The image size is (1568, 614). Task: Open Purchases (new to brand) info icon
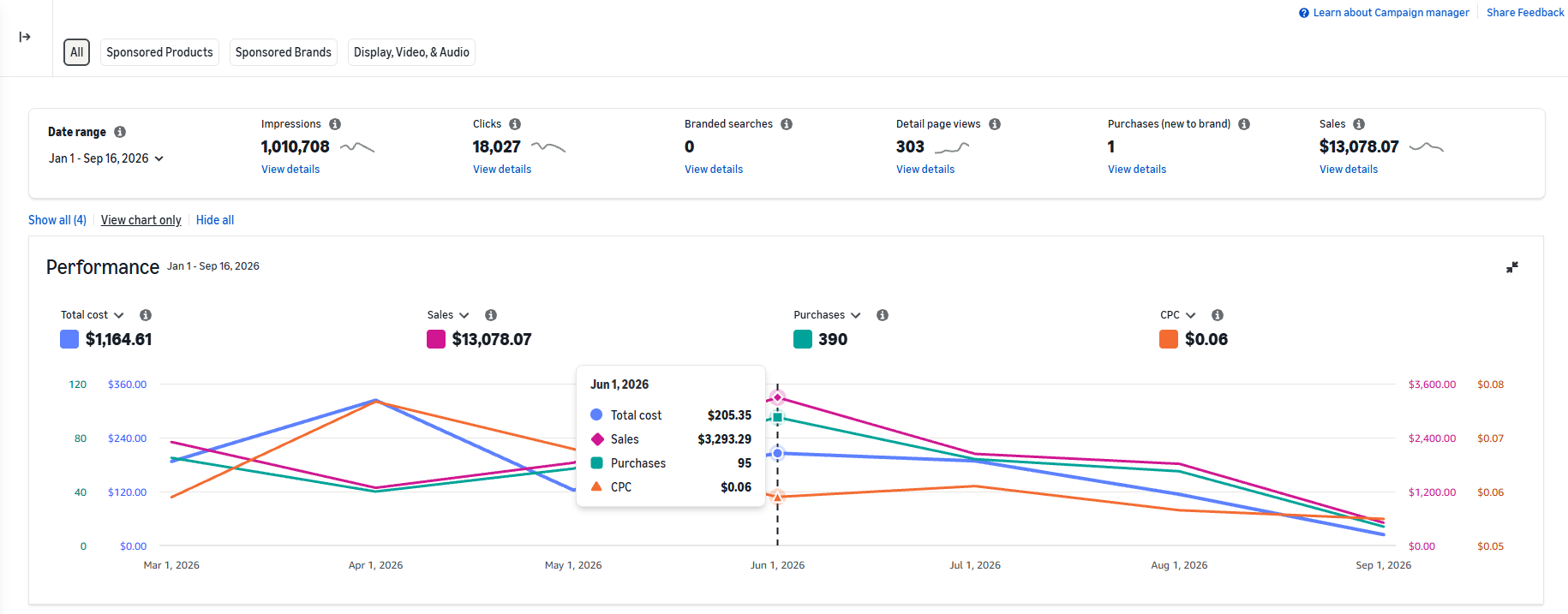[1244, 124]
